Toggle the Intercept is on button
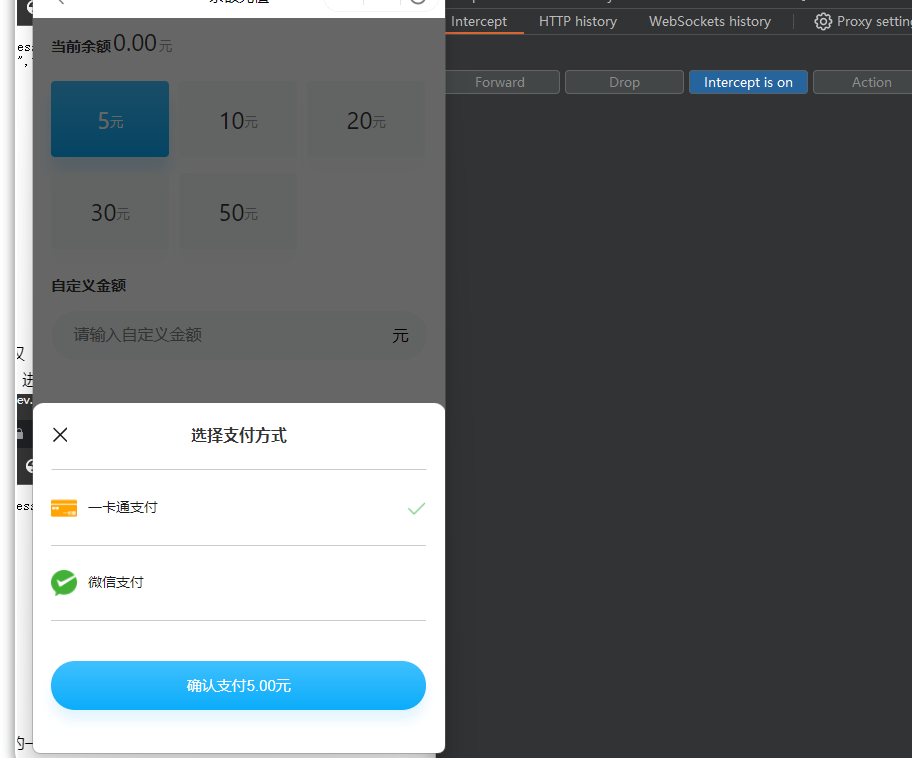 [x=748, y=82]
